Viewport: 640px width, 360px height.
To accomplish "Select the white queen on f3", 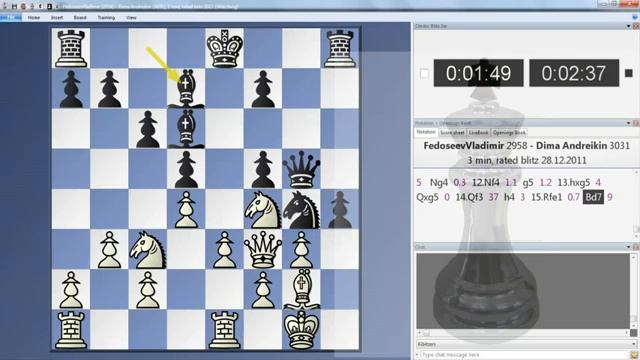I will coord(263,249).
